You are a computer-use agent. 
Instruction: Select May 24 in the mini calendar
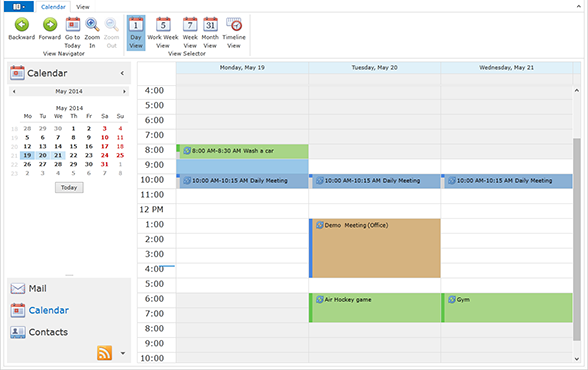pyautogui.click(x=105, y=155)
